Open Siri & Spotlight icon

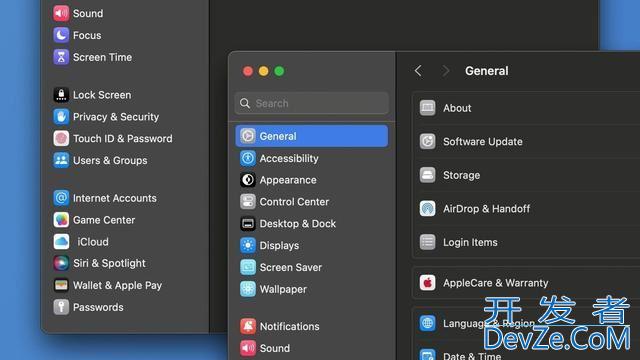pyautogui.click(x=61, y=263)
